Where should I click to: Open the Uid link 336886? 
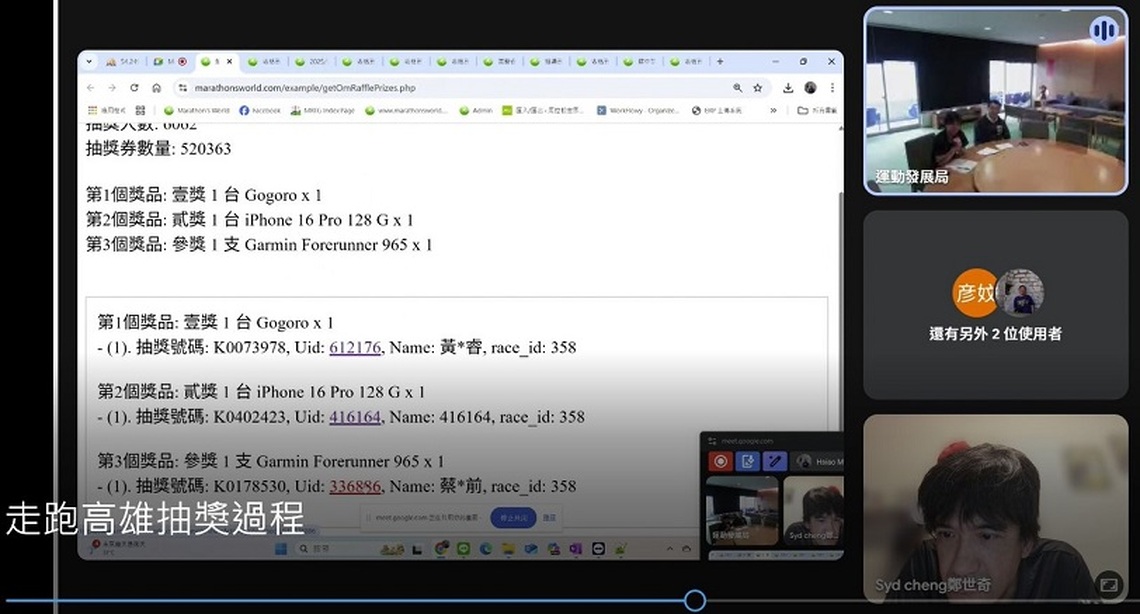(355, 486)
